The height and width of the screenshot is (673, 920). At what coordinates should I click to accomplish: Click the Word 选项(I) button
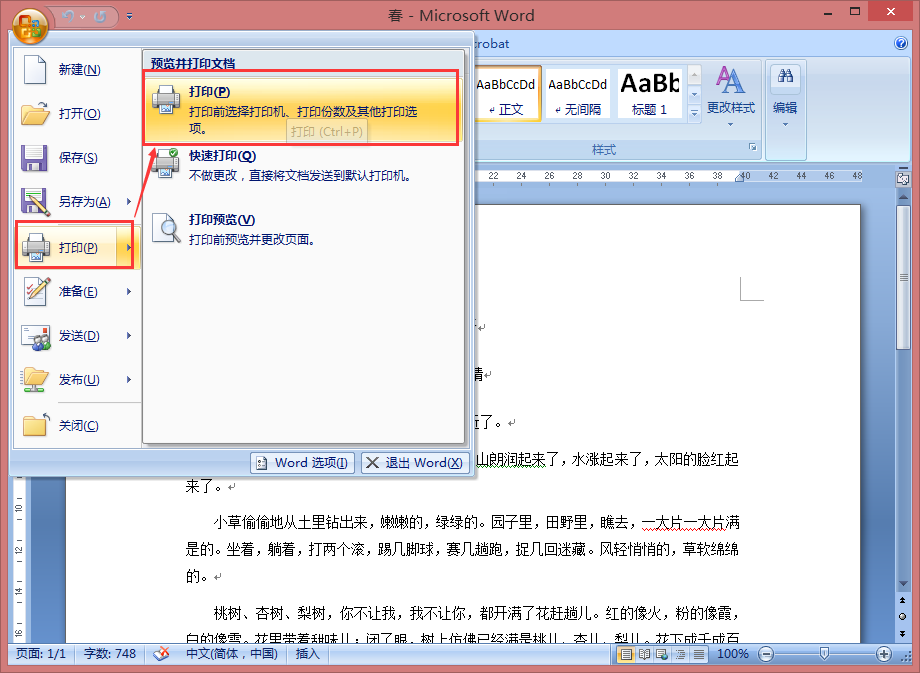click(x=302, y=463)
